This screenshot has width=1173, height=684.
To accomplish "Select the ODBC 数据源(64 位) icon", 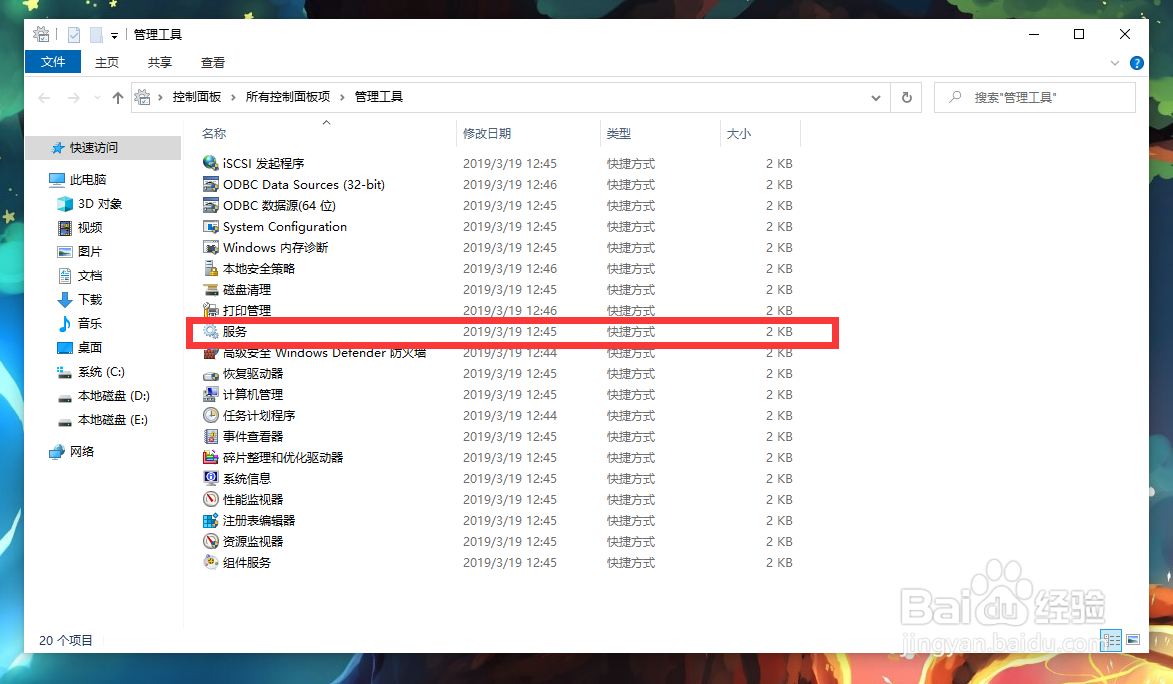I will [211, 205].
